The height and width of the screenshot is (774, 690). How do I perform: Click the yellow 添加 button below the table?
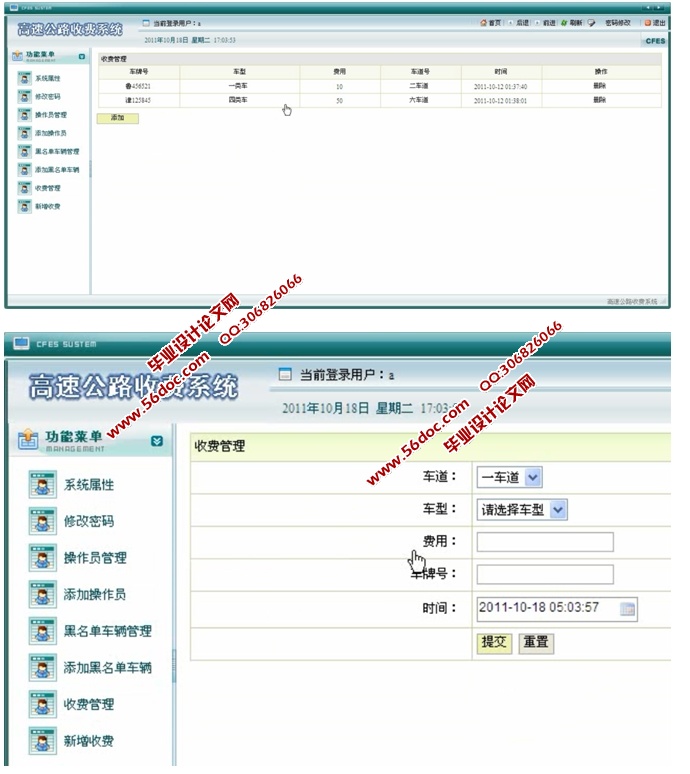[117, 118]
